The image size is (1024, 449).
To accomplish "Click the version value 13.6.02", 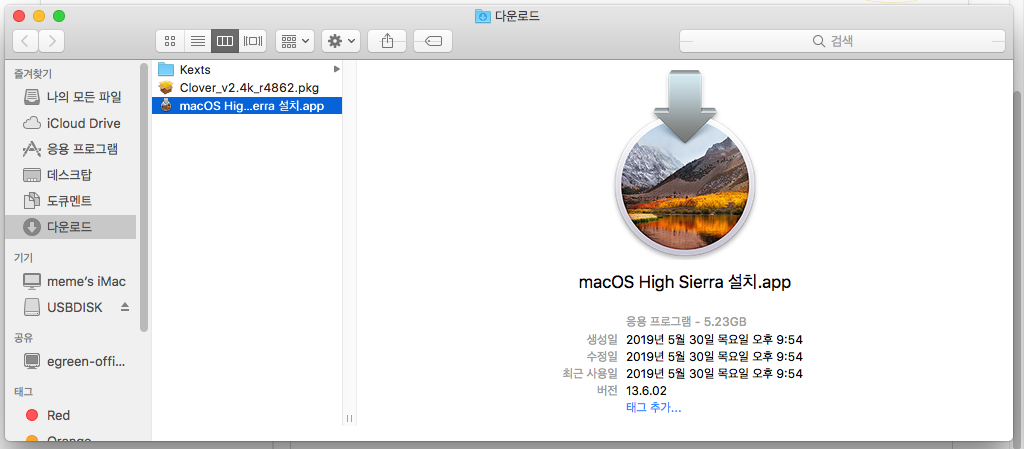I will coord(646,390).
